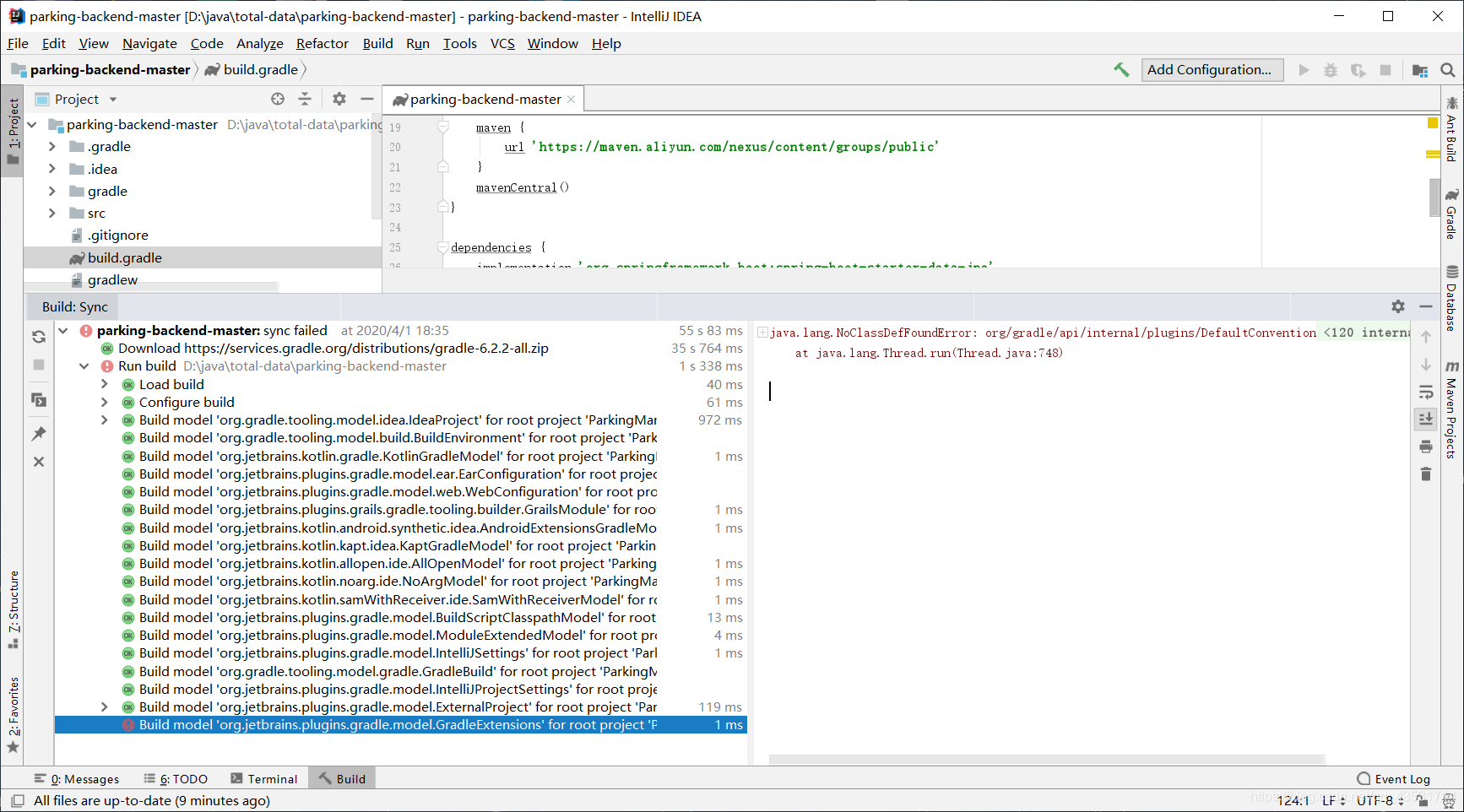
Task: Click the green hammer Build Project icon
Action: pyautogui.click(x=1121, y=70)
